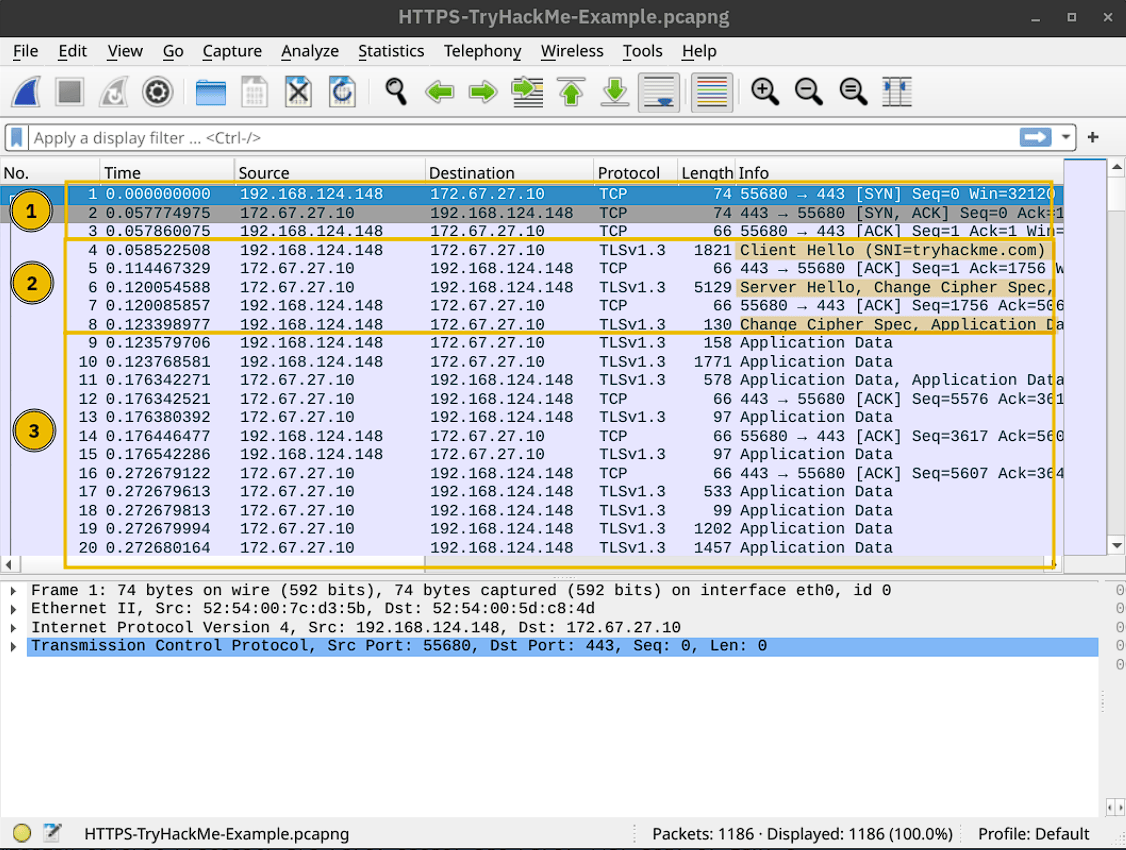Screen dimensions: 1126x850
Task: Open the Telephony menu
Action: coord(483,51)
